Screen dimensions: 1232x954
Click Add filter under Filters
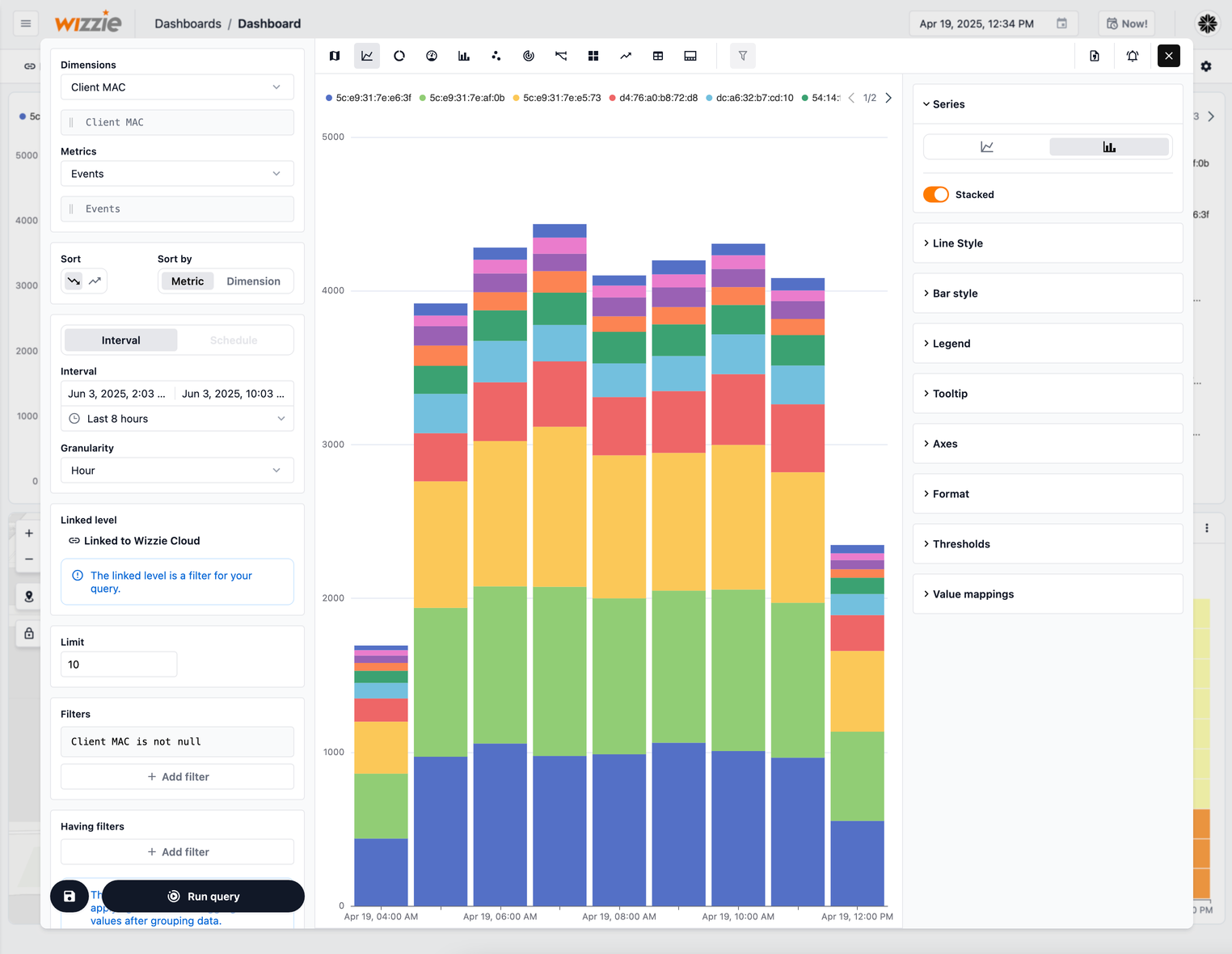point(177,777)
